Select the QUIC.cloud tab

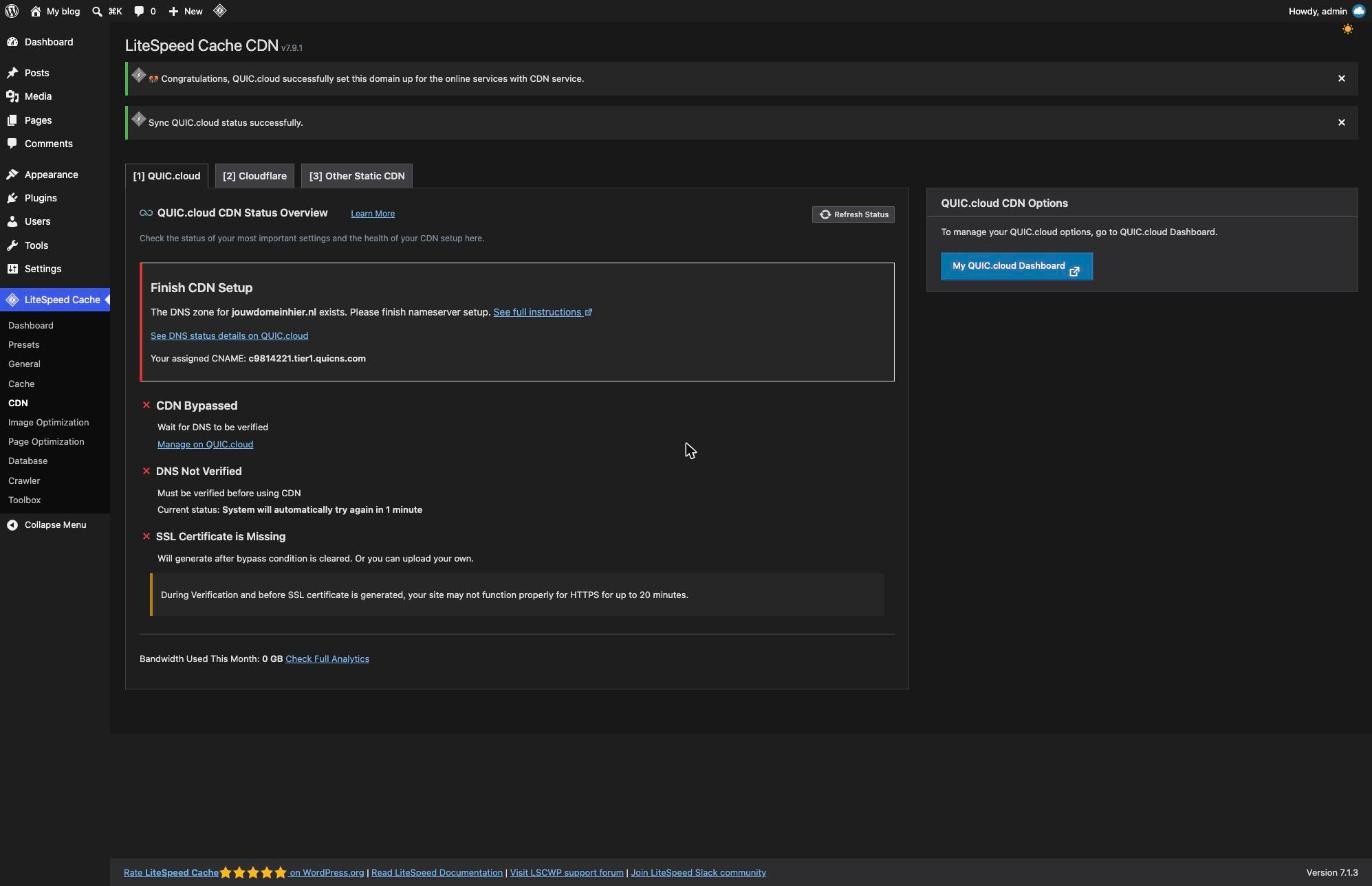pos(166,176)
